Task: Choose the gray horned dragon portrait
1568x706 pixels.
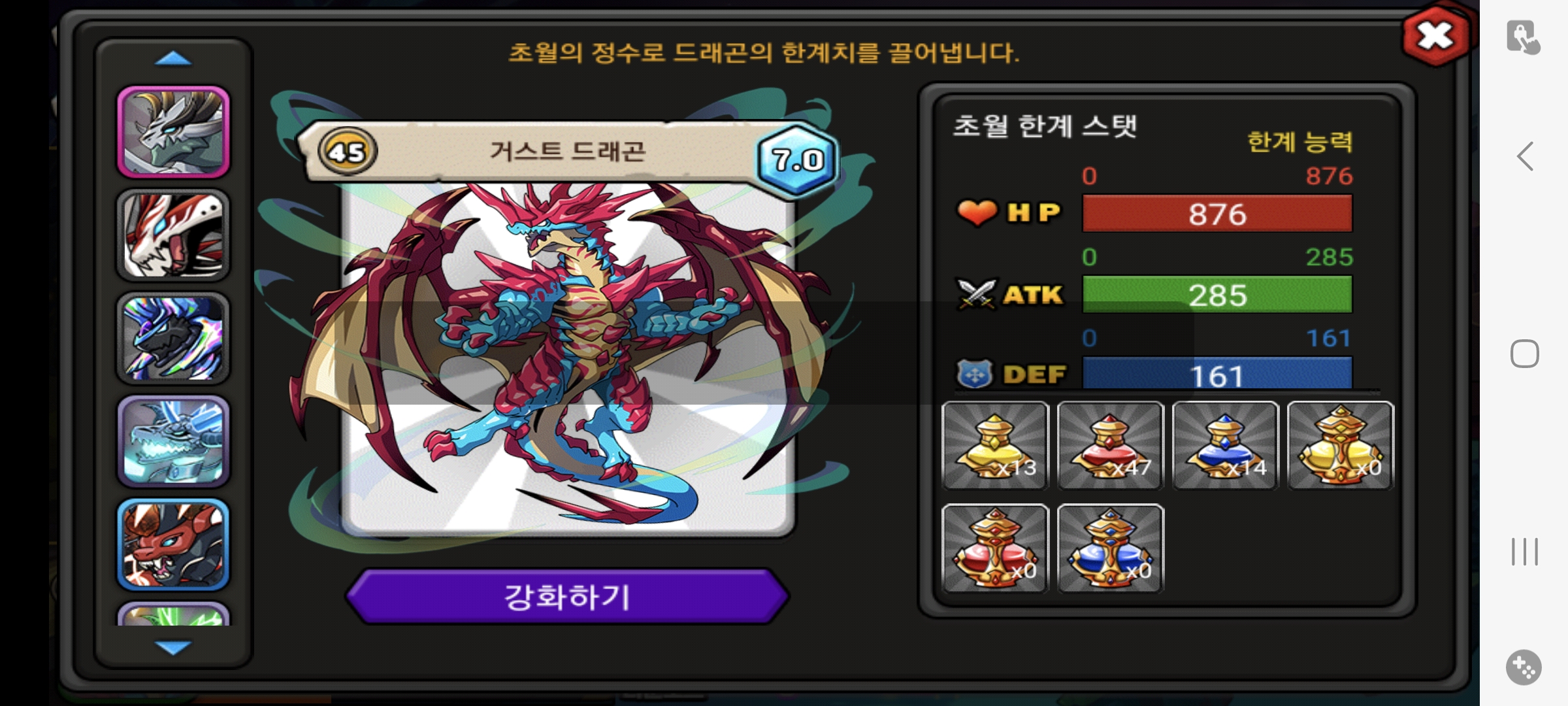Action: pyautogui.click(x=173, y=132)
